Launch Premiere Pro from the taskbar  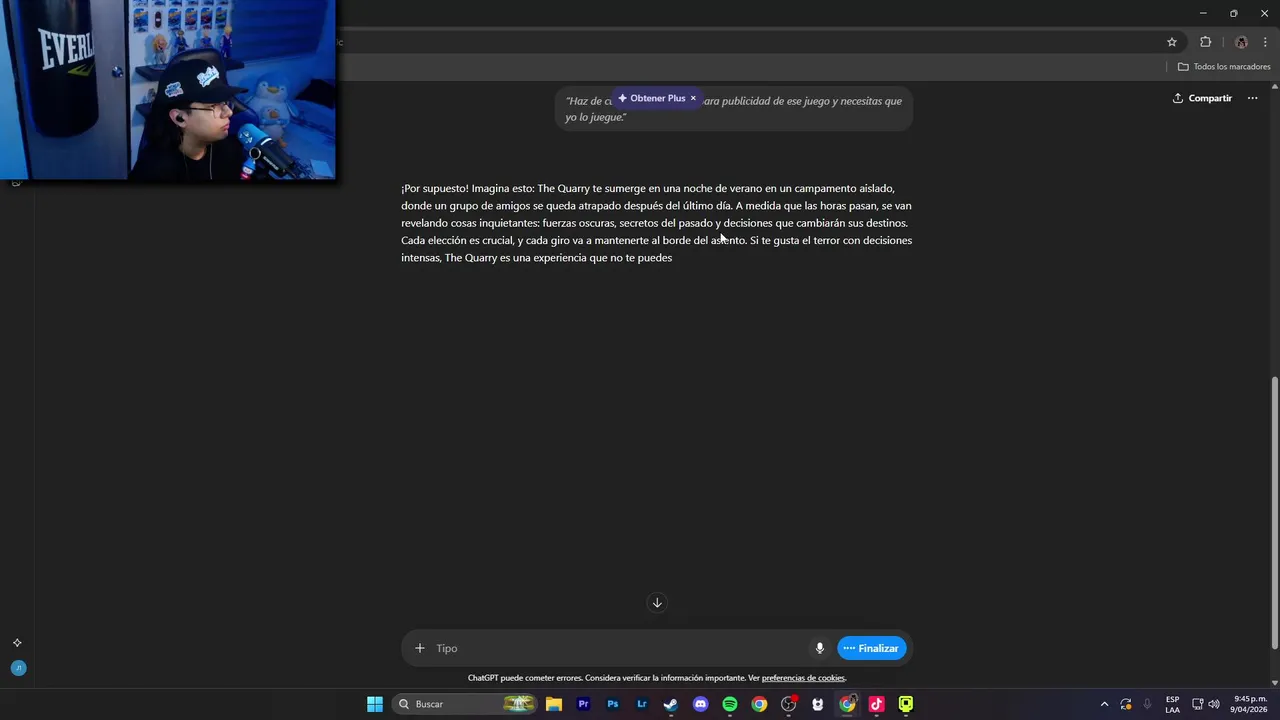(583, 704)
